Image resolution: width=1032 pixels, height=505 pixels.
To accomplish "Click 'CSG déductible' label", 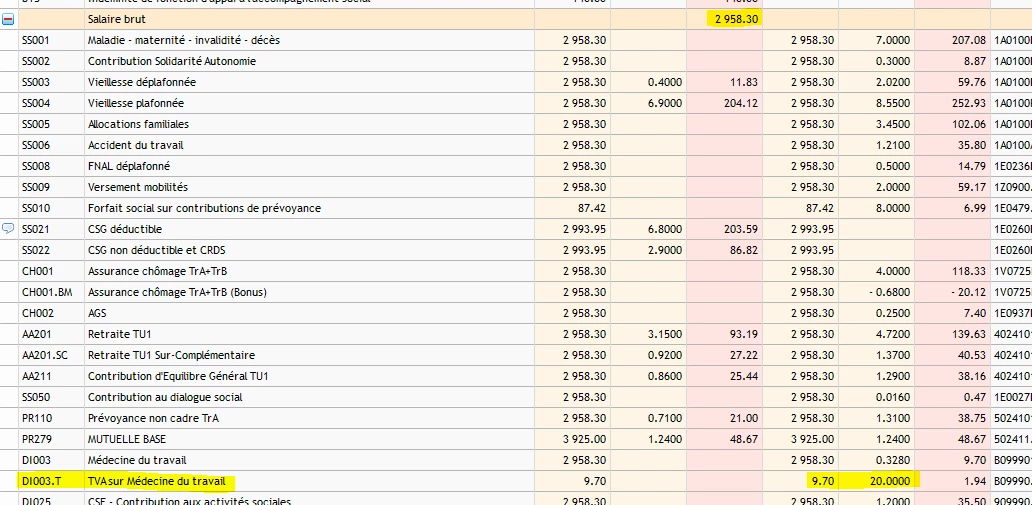I will 124,229.
